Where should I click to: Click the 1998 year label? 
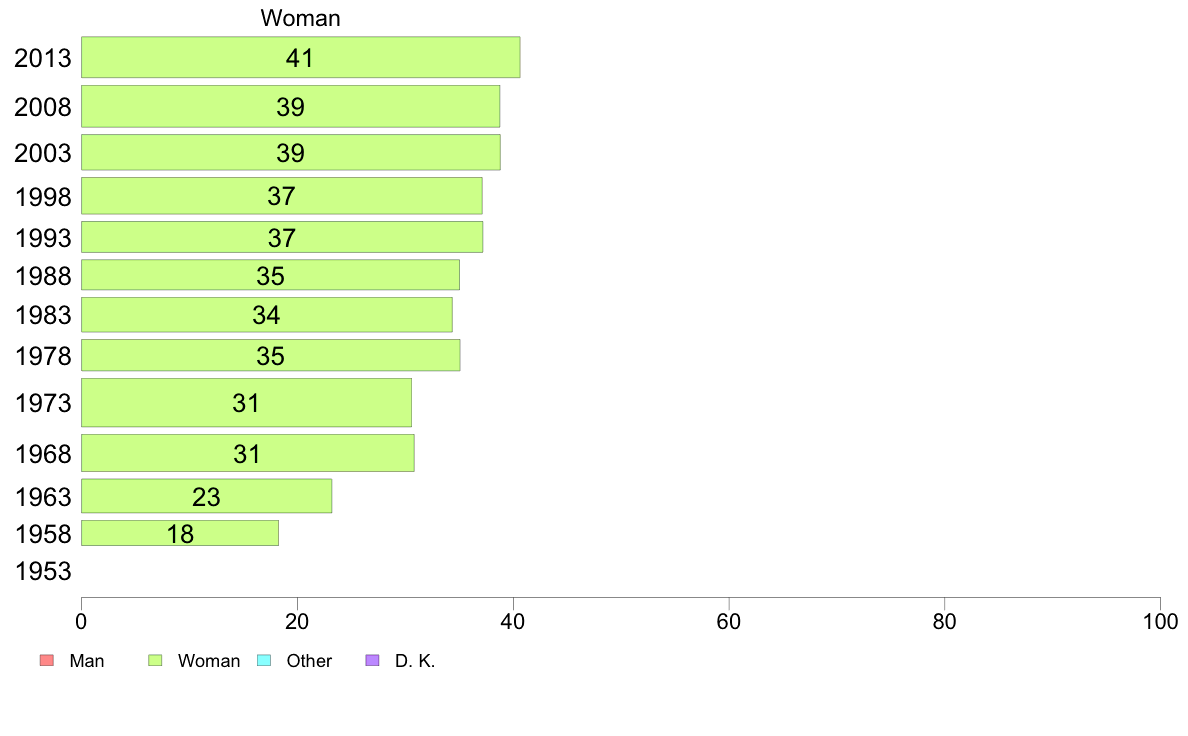pos(43,196)
